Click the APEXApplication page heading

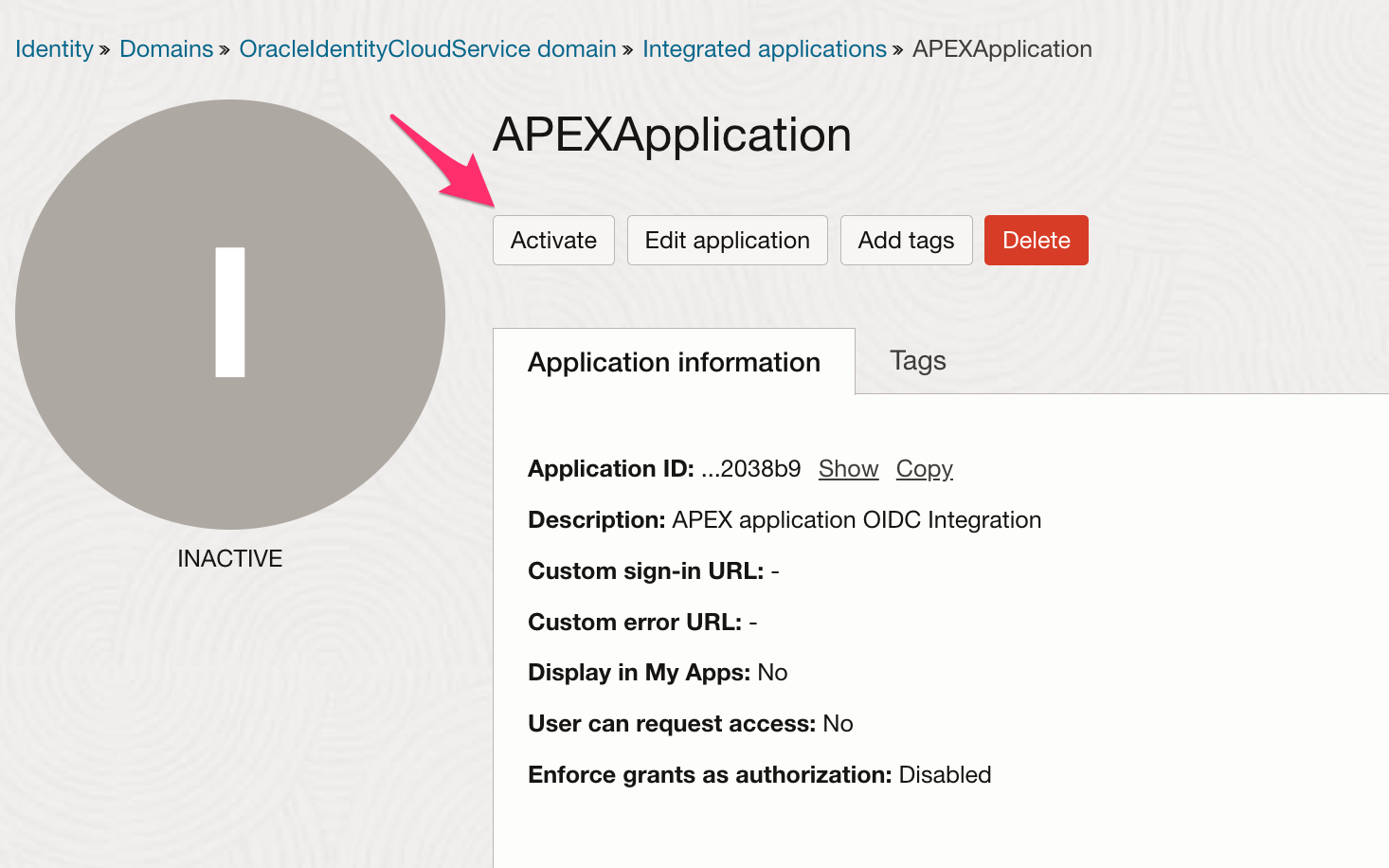[672, 135]
